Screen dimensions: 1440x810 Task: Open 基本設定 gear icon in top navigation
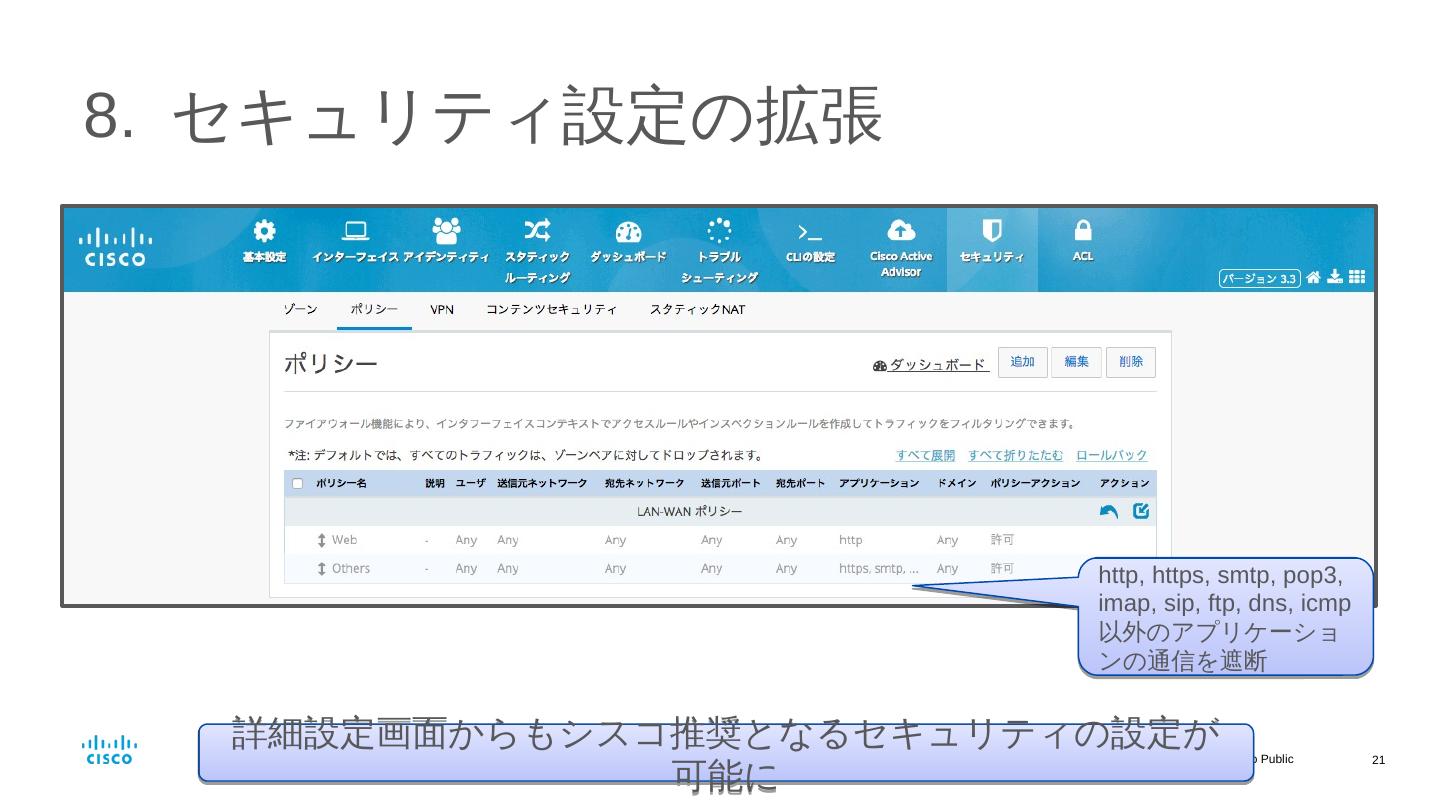(264, 231)
